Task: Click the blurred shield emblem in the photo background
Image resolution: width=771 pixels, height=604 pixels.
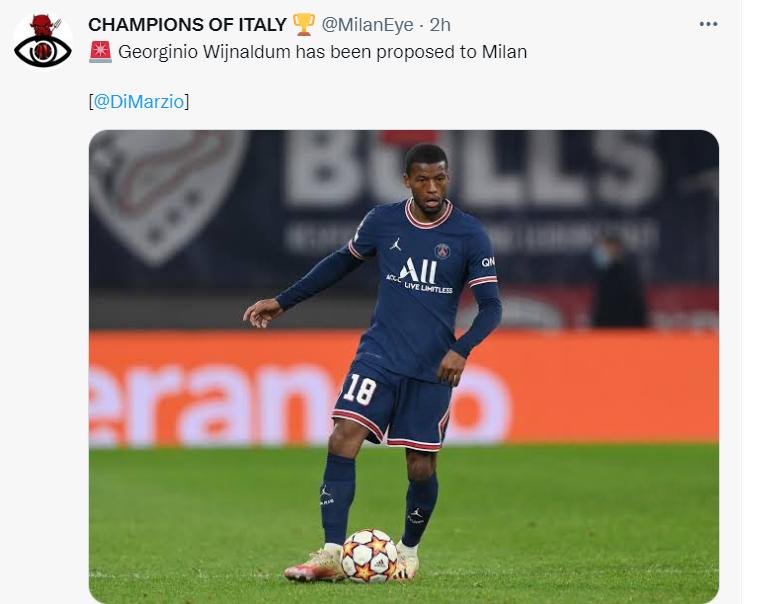Action: (165, 194)
